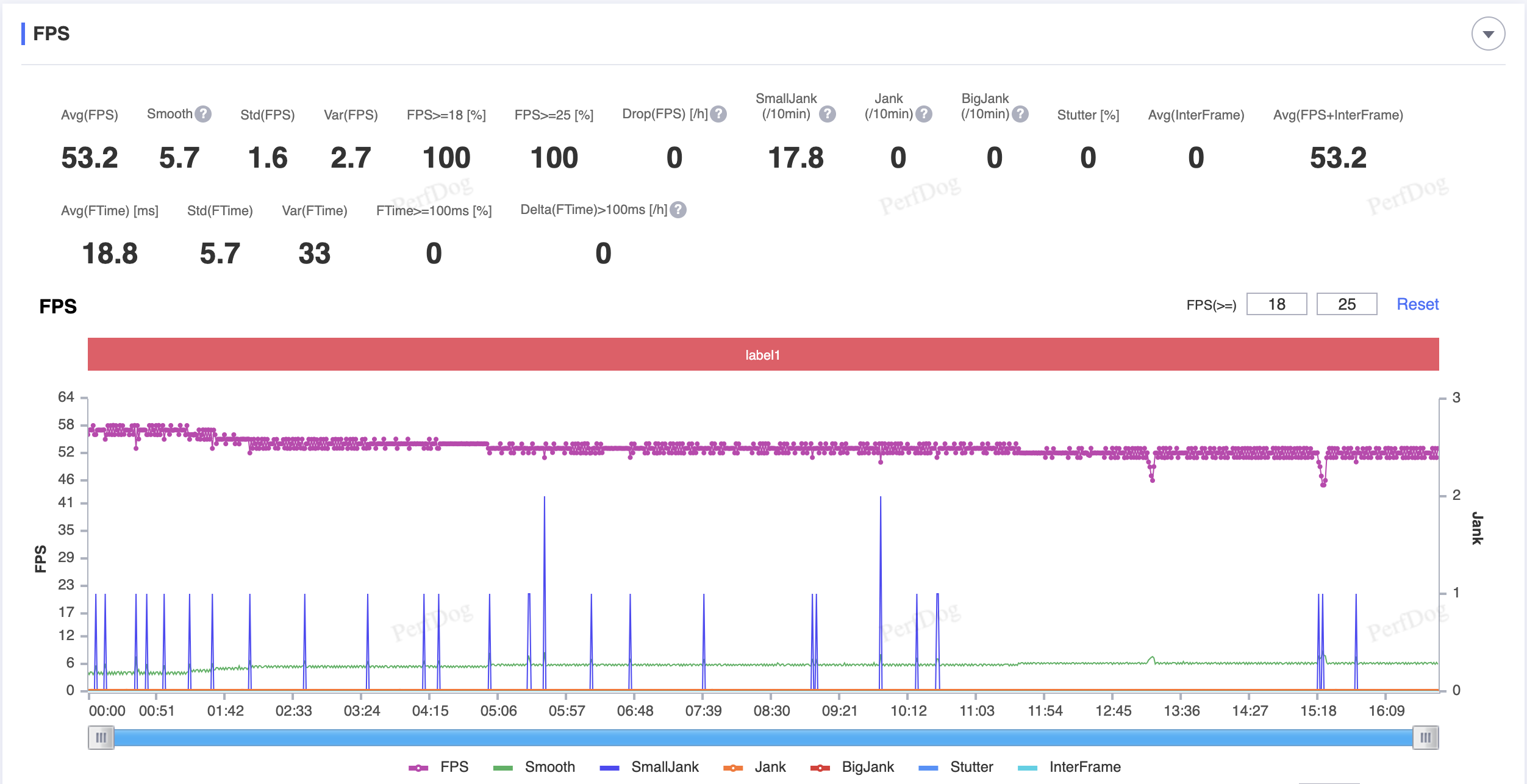
Task: Click the Reset link for FPS thresholds
Action: [1417, 304]
